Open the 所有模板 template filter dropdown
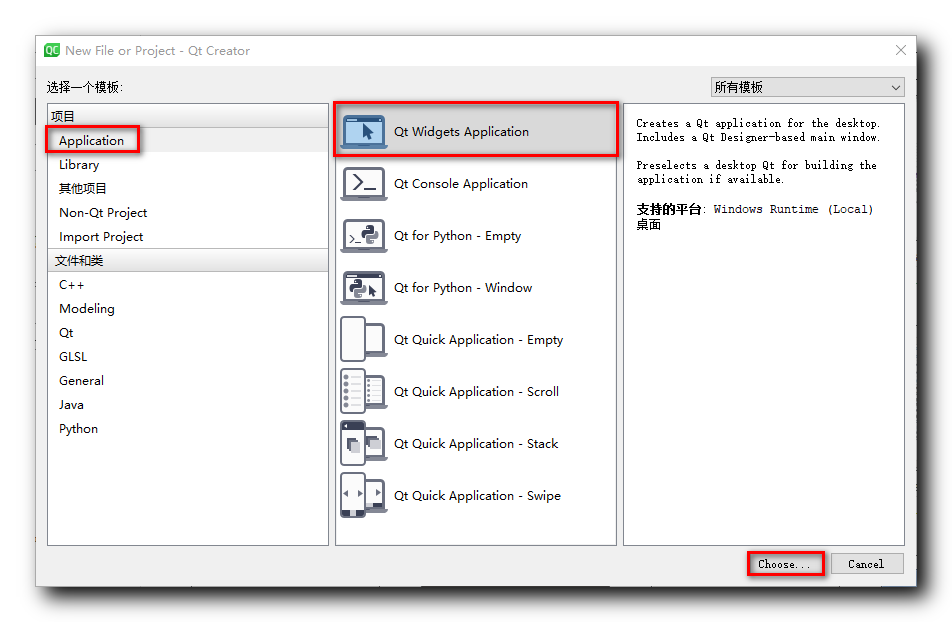This screenshot has height=622, width=952. click(x=808, y=87)
